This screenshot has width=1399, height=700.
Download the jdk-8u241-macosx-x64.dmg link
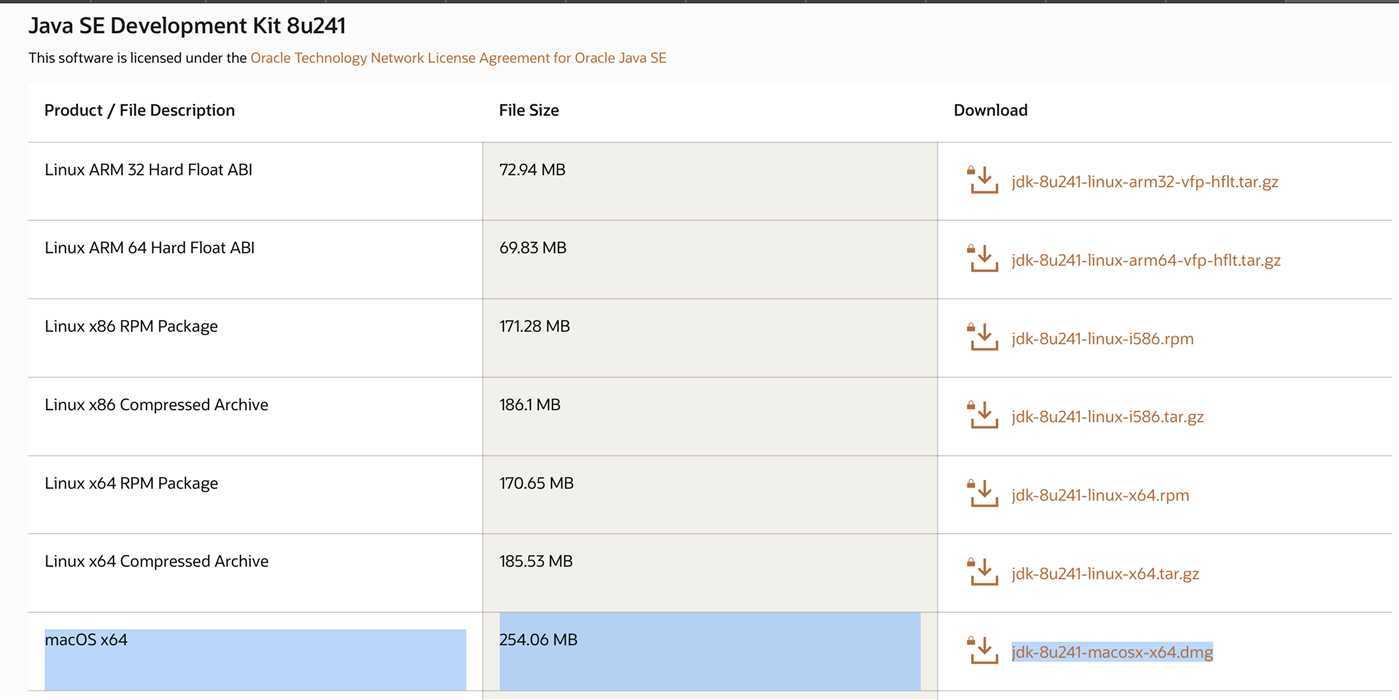pyautogui.click(x=1112, y=652)
